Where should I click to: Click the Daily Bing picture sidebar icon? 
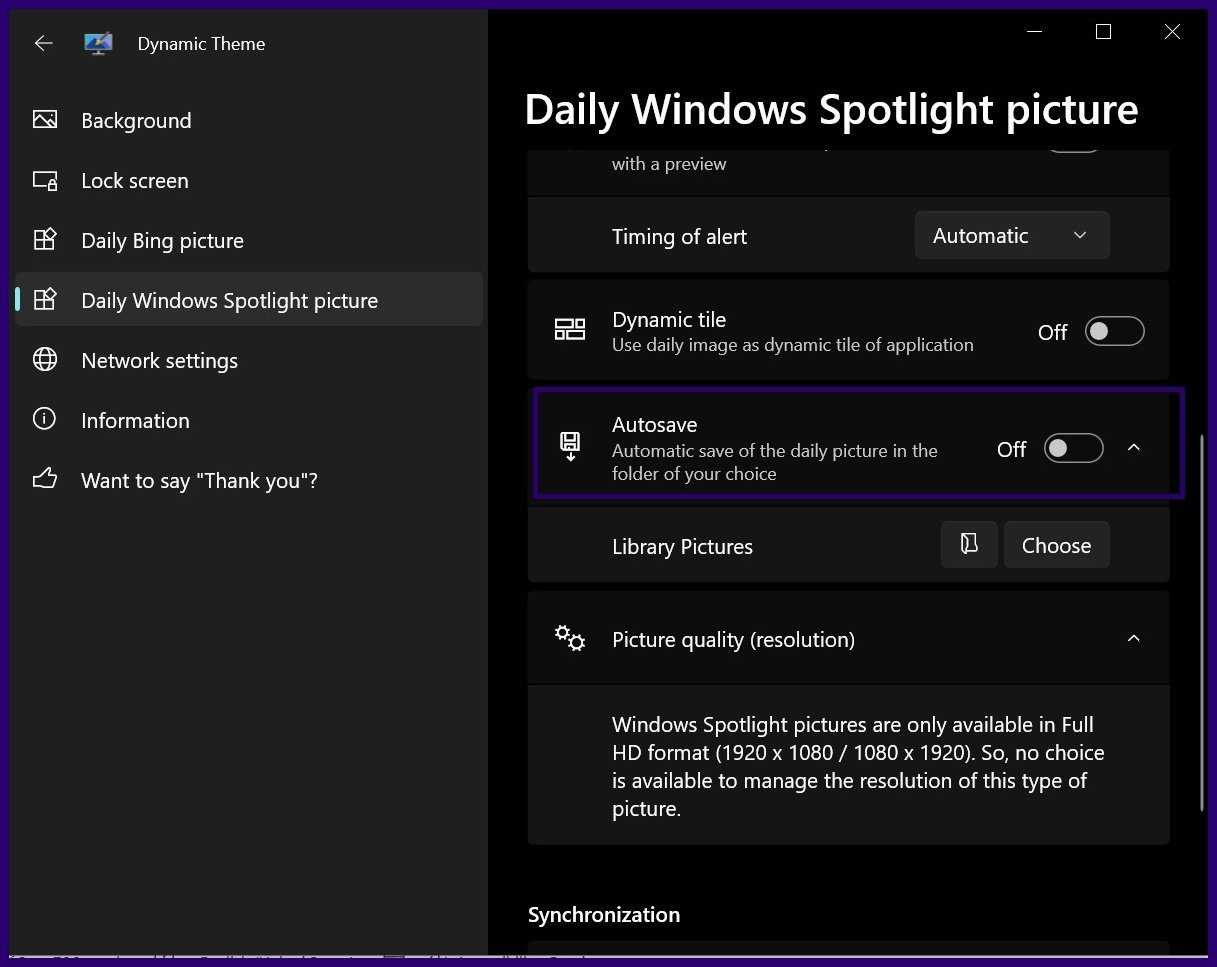pos(45,240)
